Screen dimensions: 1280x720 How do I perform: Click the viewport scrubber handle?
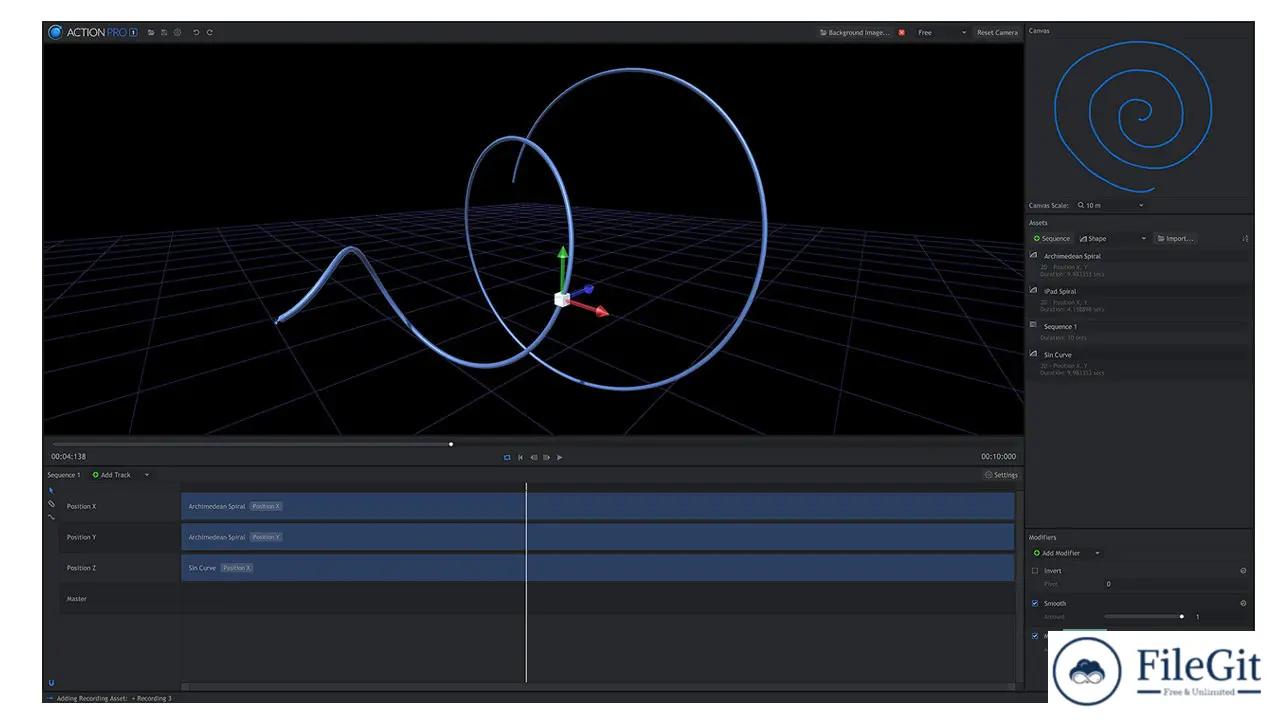tap(451, 444)
